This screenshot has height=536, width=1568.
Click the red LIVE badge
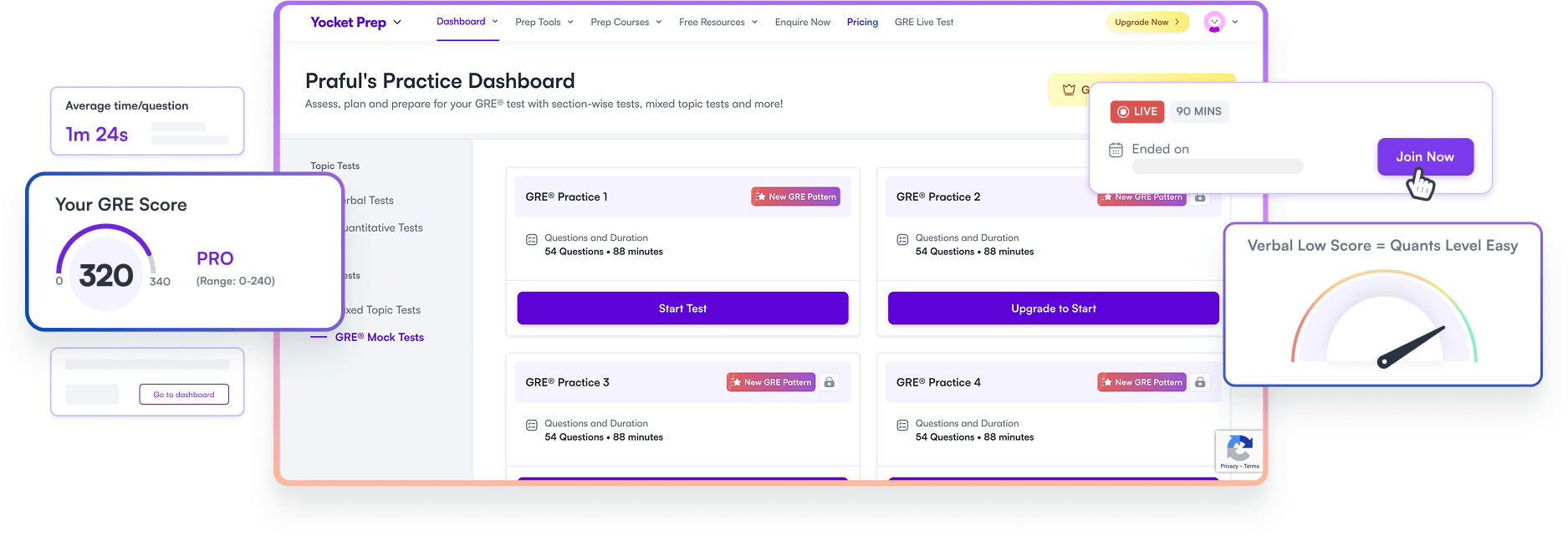pos(1137,112)
